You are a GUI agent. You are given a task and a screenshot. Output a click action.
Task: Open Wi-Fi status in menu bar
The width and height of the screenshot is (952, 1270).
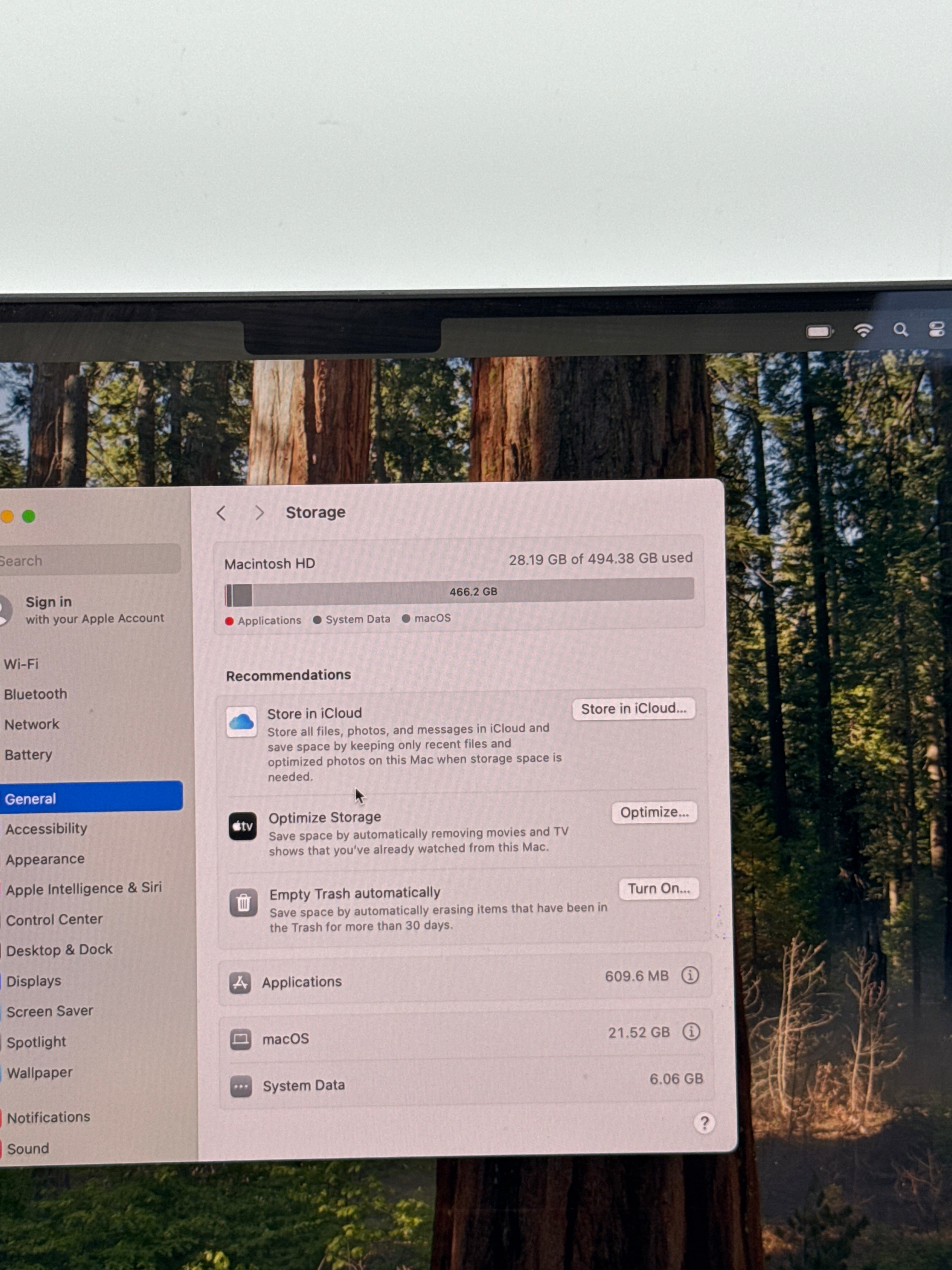coord(863,330)
